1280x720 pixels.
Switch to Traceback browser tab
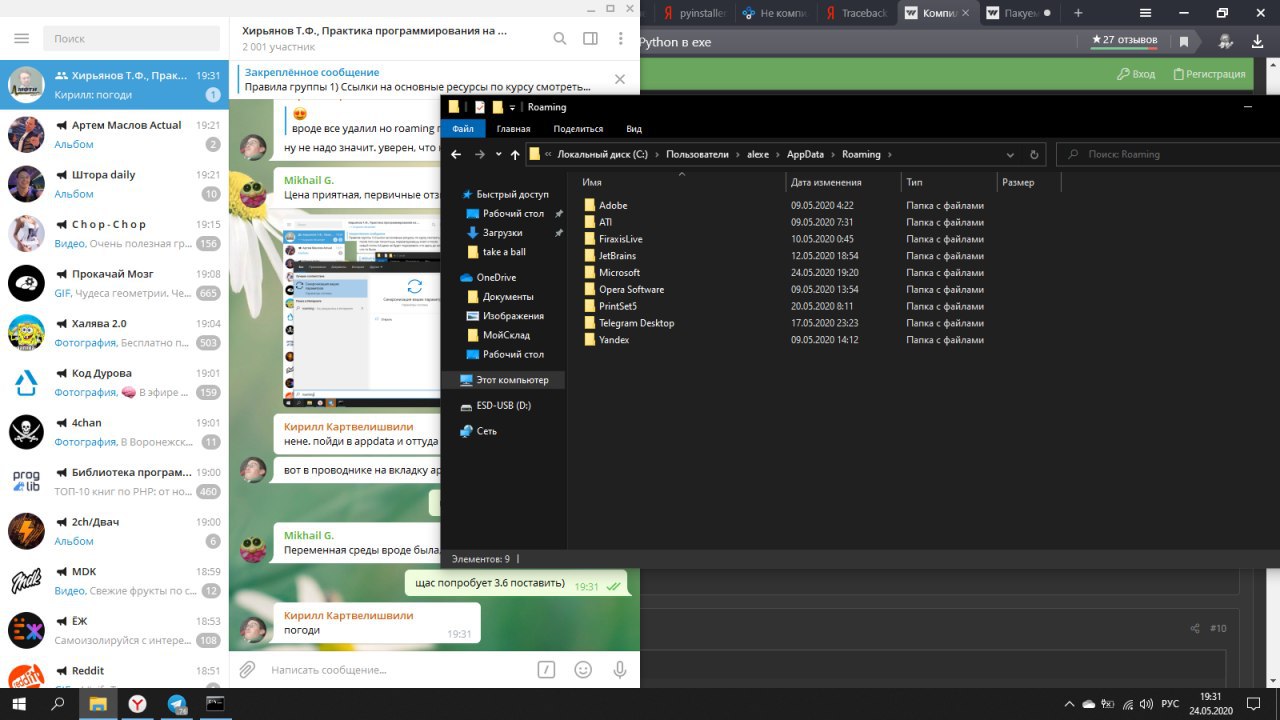point(856,13)
